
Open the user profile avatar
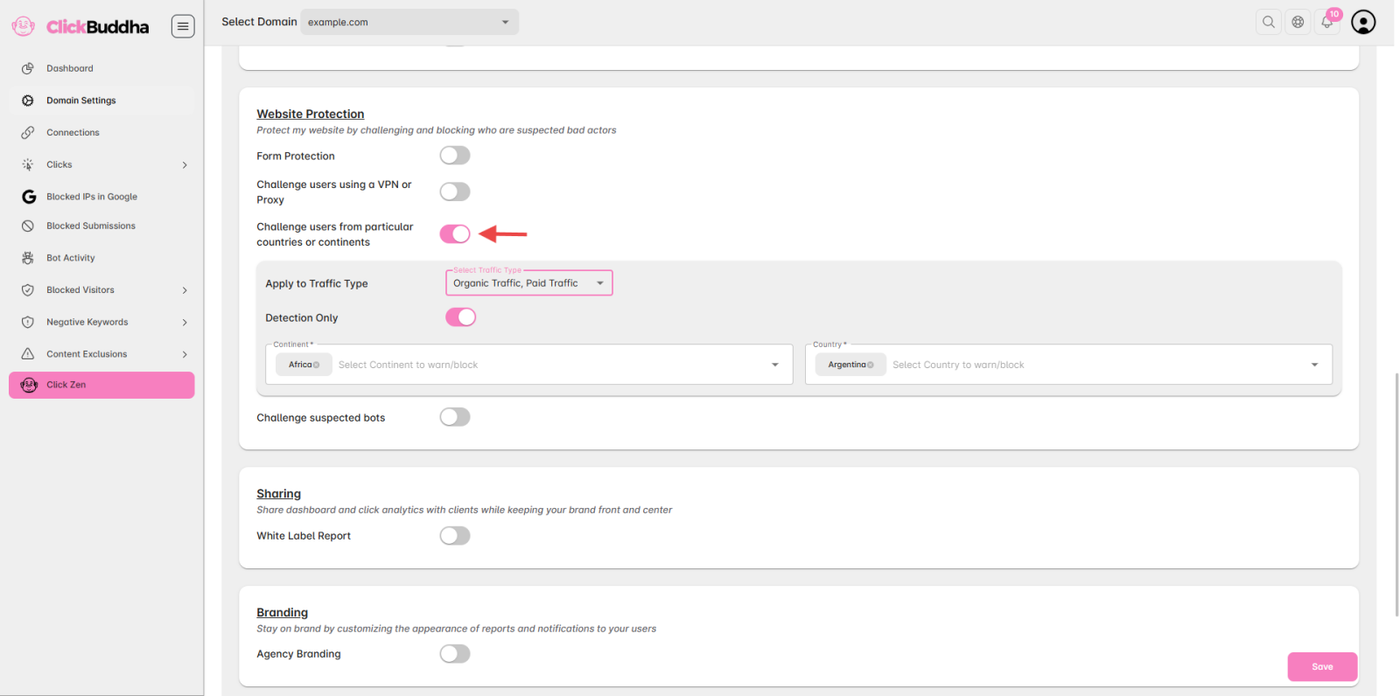tap(1363, 22)
